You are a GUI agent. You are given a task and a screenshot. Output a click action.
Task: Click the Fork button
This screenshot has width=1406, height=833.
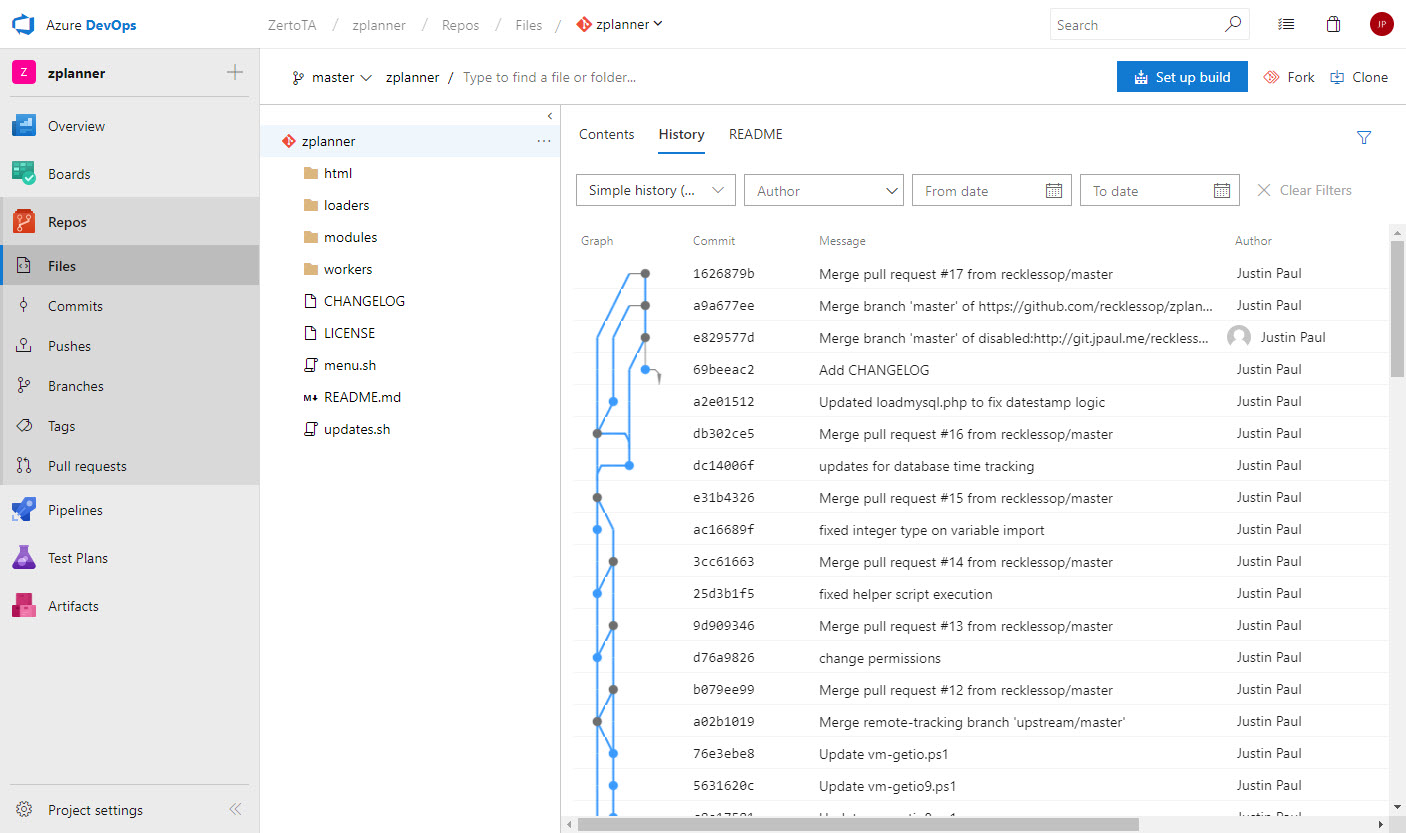pyautogui.click(x=1289, y=77)
